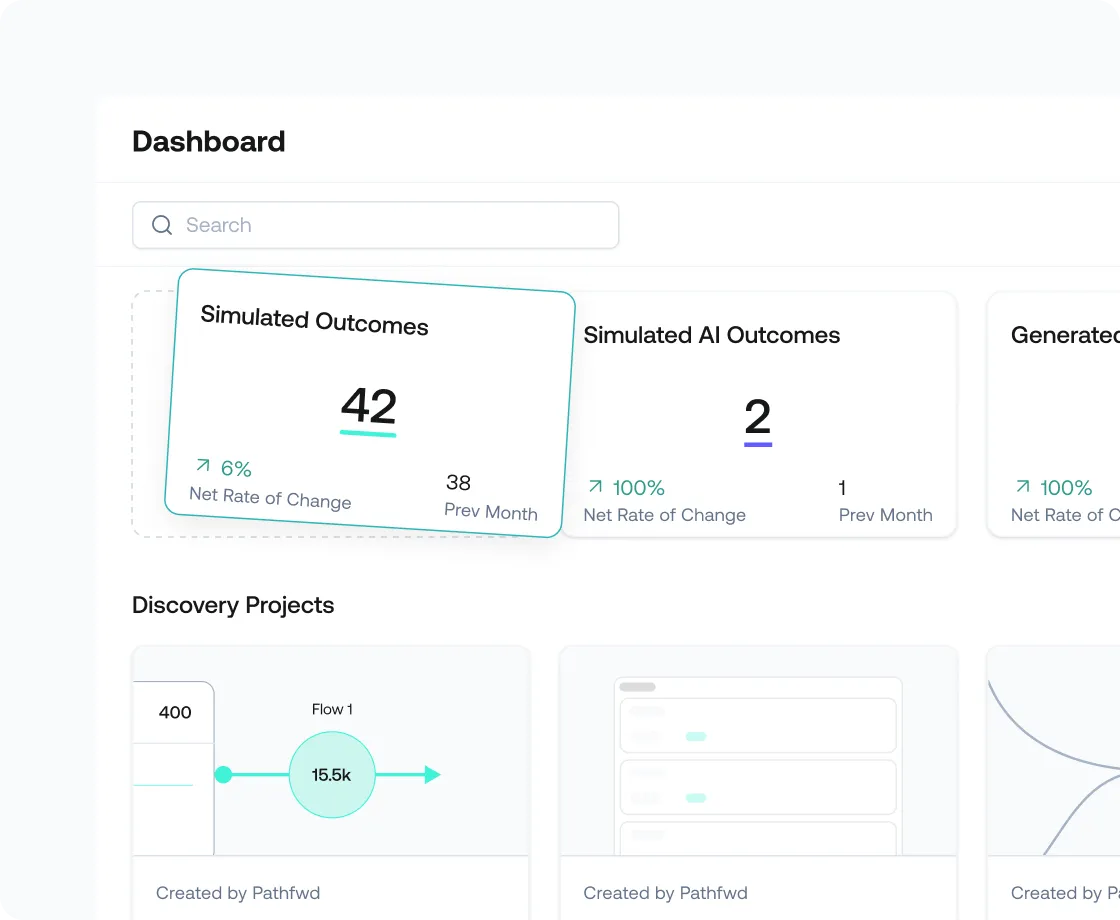1120x920 pixels.
Task: Open the Flow 1 project thumbnail
Action: pos(331,751)
